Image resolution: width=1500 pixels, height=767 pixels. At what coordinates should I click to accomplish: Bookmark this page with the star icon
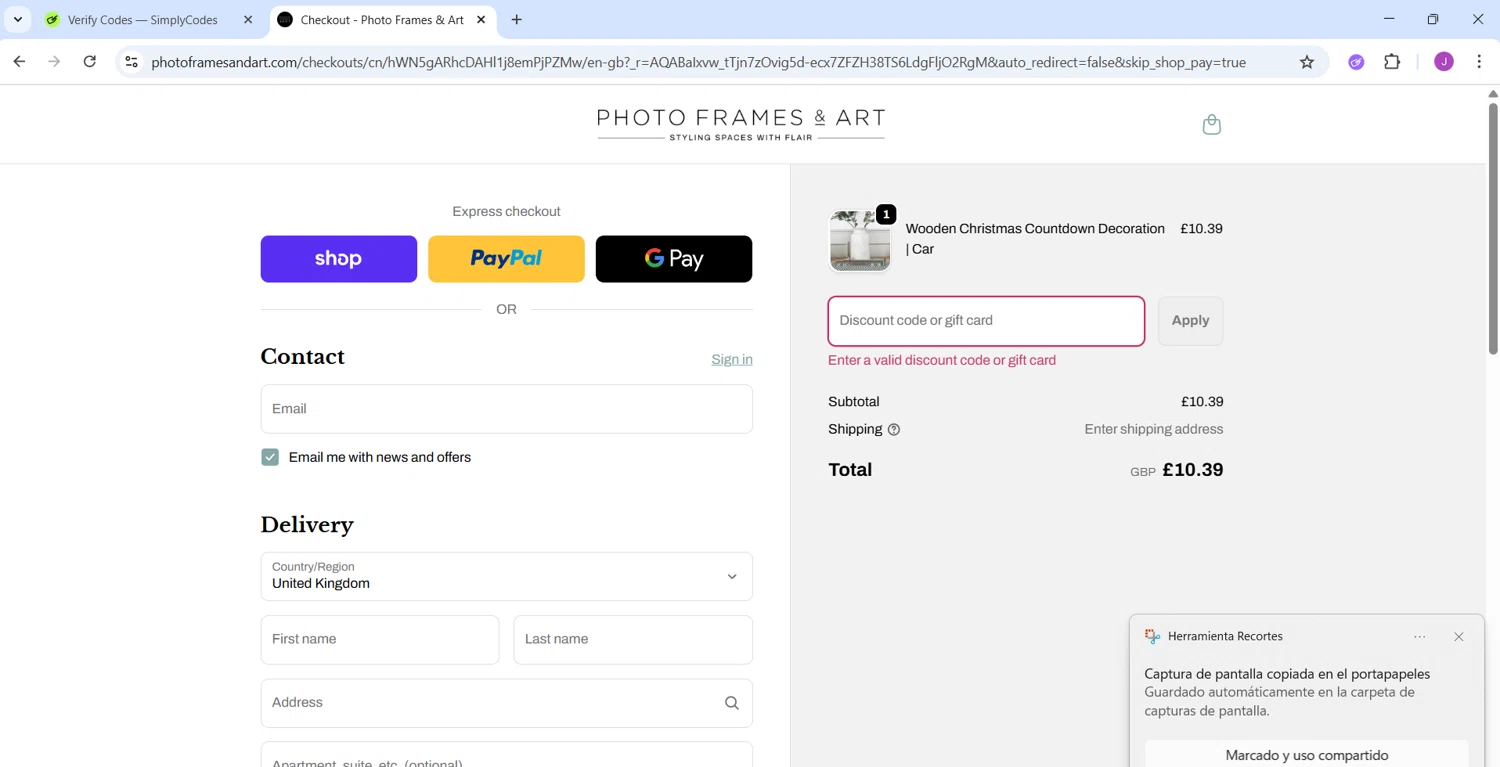point(1306,62)
